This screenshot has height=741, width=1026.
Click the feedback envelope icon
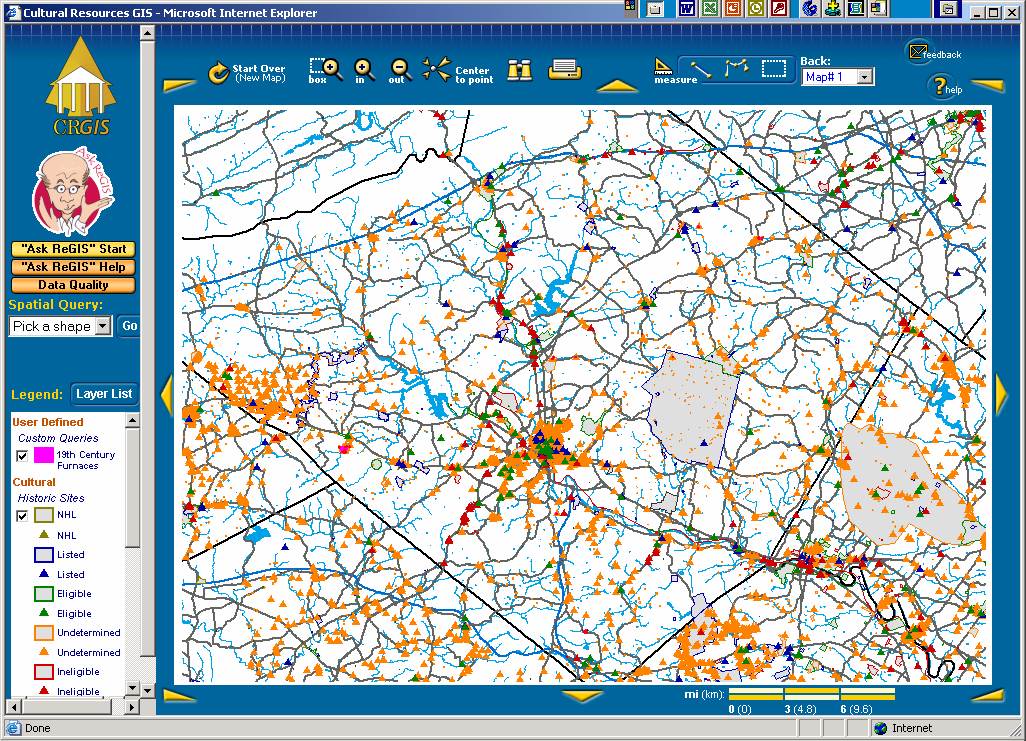coord(919,52)
